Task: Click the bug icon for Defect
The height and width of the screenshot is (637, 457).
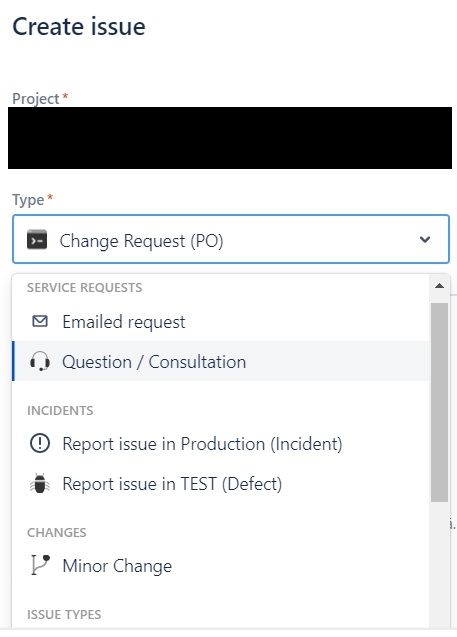Action: coord(40,483)
